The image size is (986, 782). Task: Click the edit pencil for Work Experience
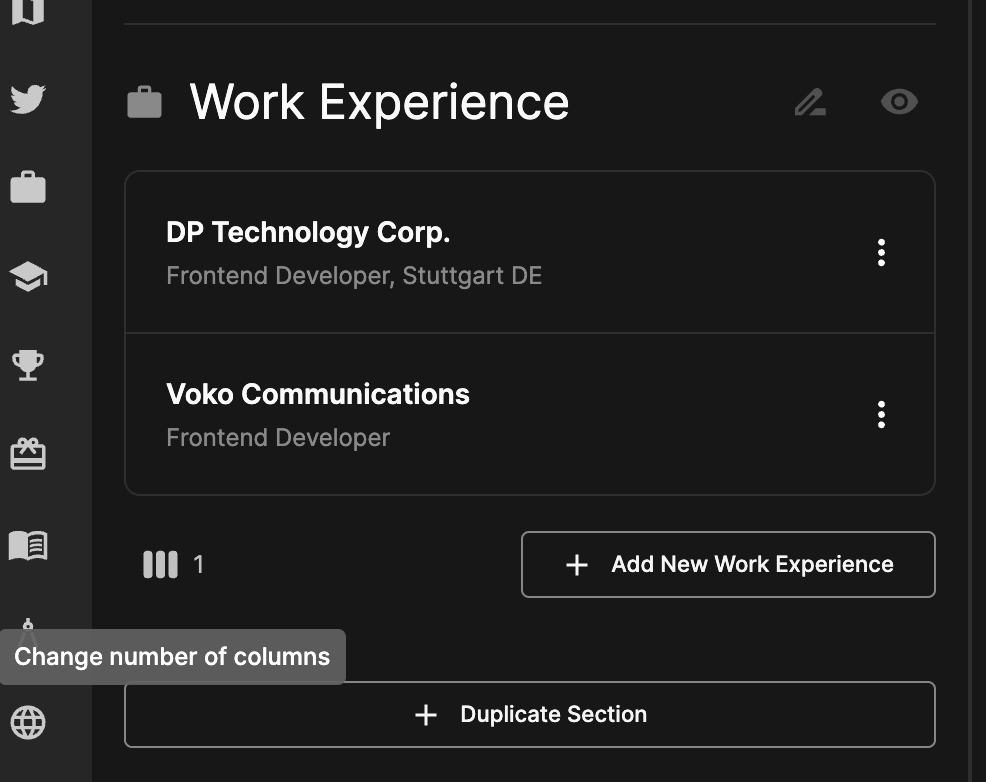click(x=809, y=101)
